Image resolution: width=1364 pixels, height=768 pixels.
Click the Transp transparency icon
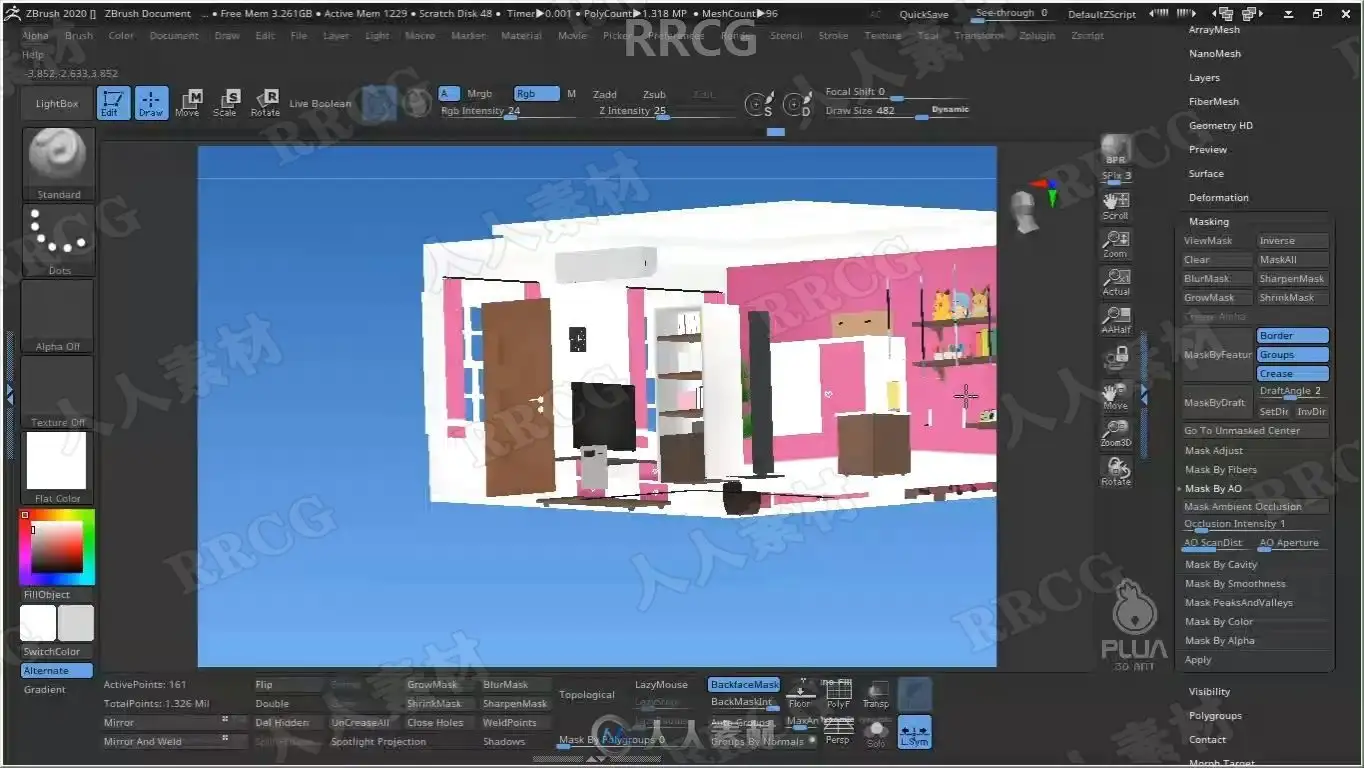tap(875, 694)
